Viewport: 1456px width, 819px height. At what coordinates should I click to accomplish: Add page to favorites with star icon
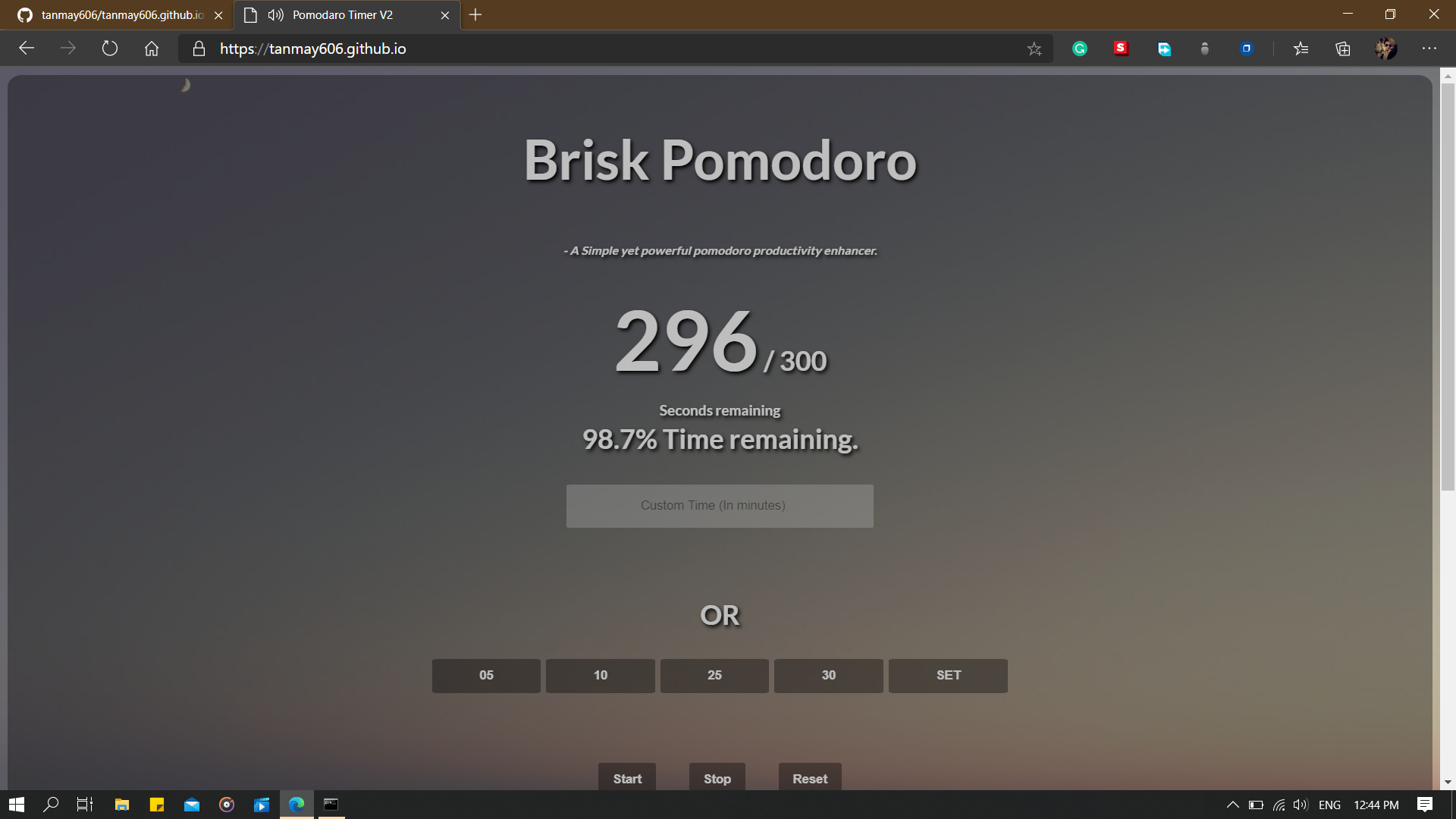(x=1034, y=49)
